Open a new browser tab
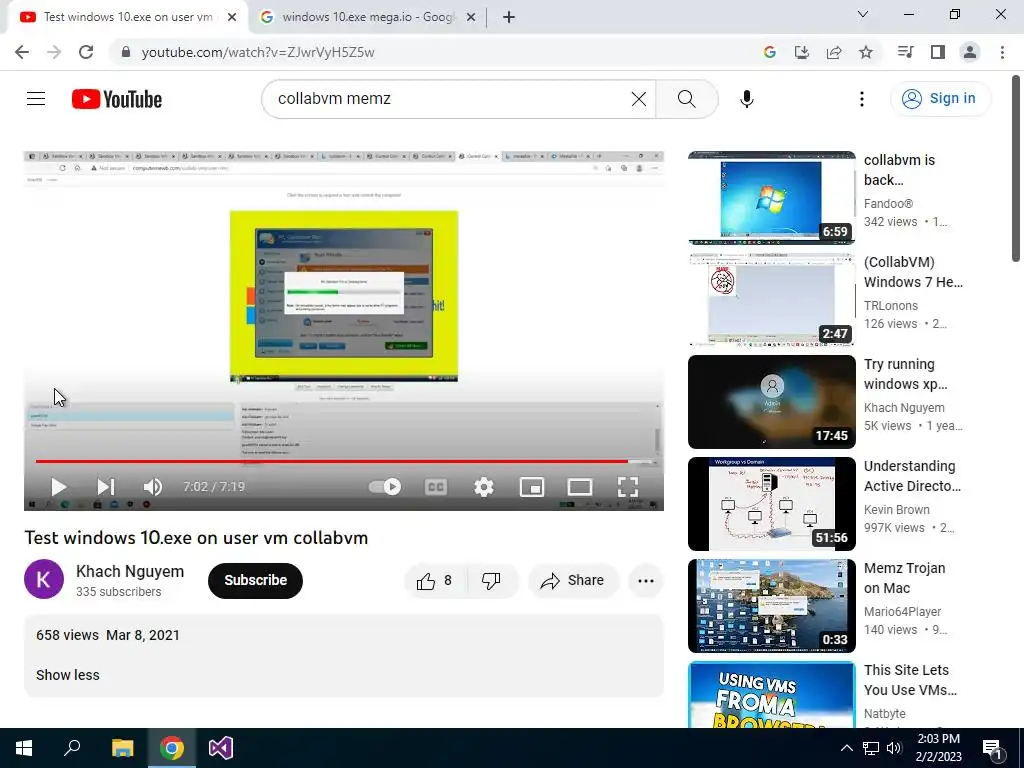Screen dimensions: 1024x768 [509, 17]
